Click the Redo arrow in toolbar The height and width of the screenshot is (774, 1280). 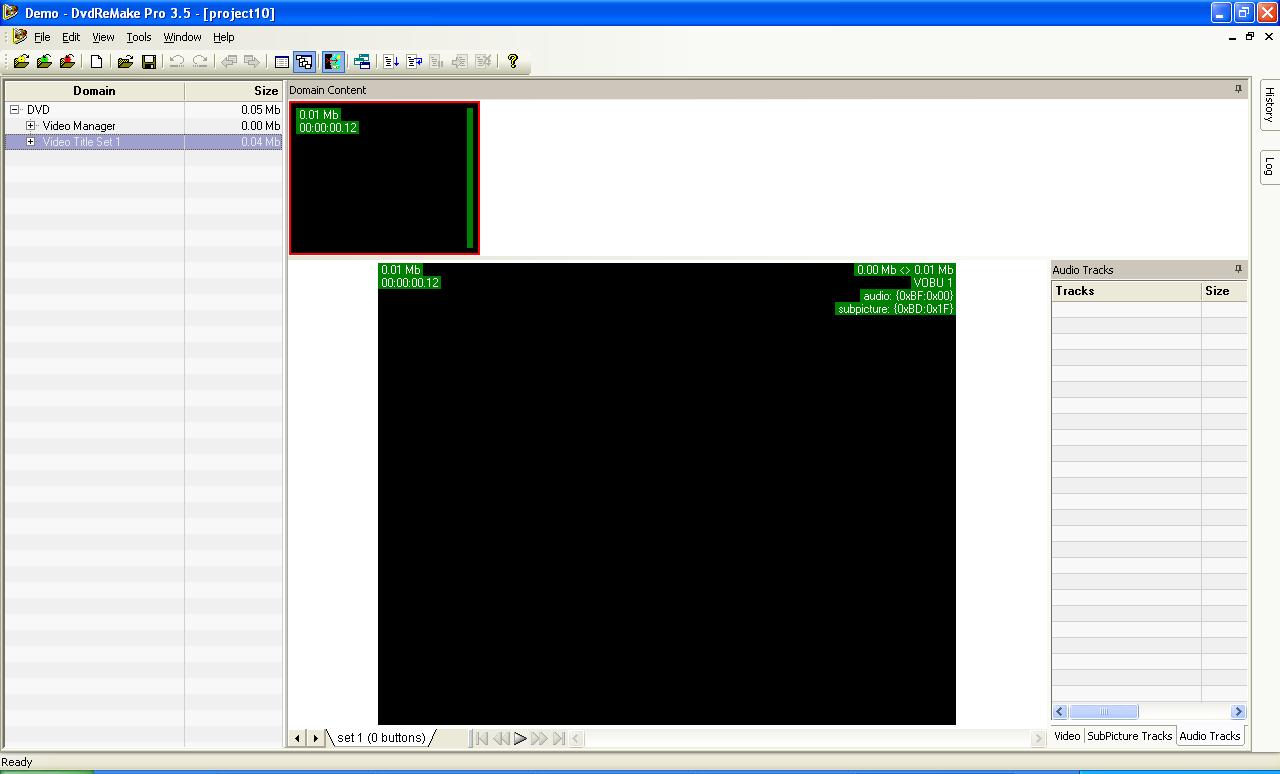(200, 62)
